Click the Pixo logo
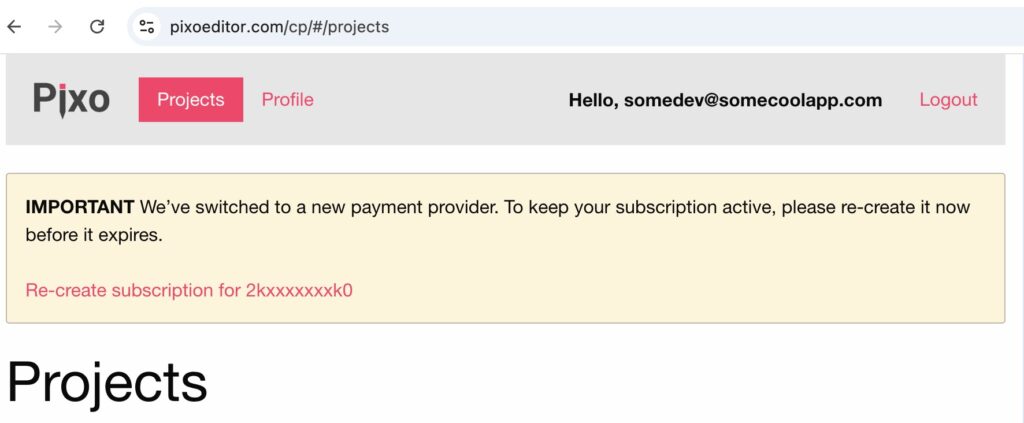Viewport: 1024px width, 423px height. click(71, 99)
